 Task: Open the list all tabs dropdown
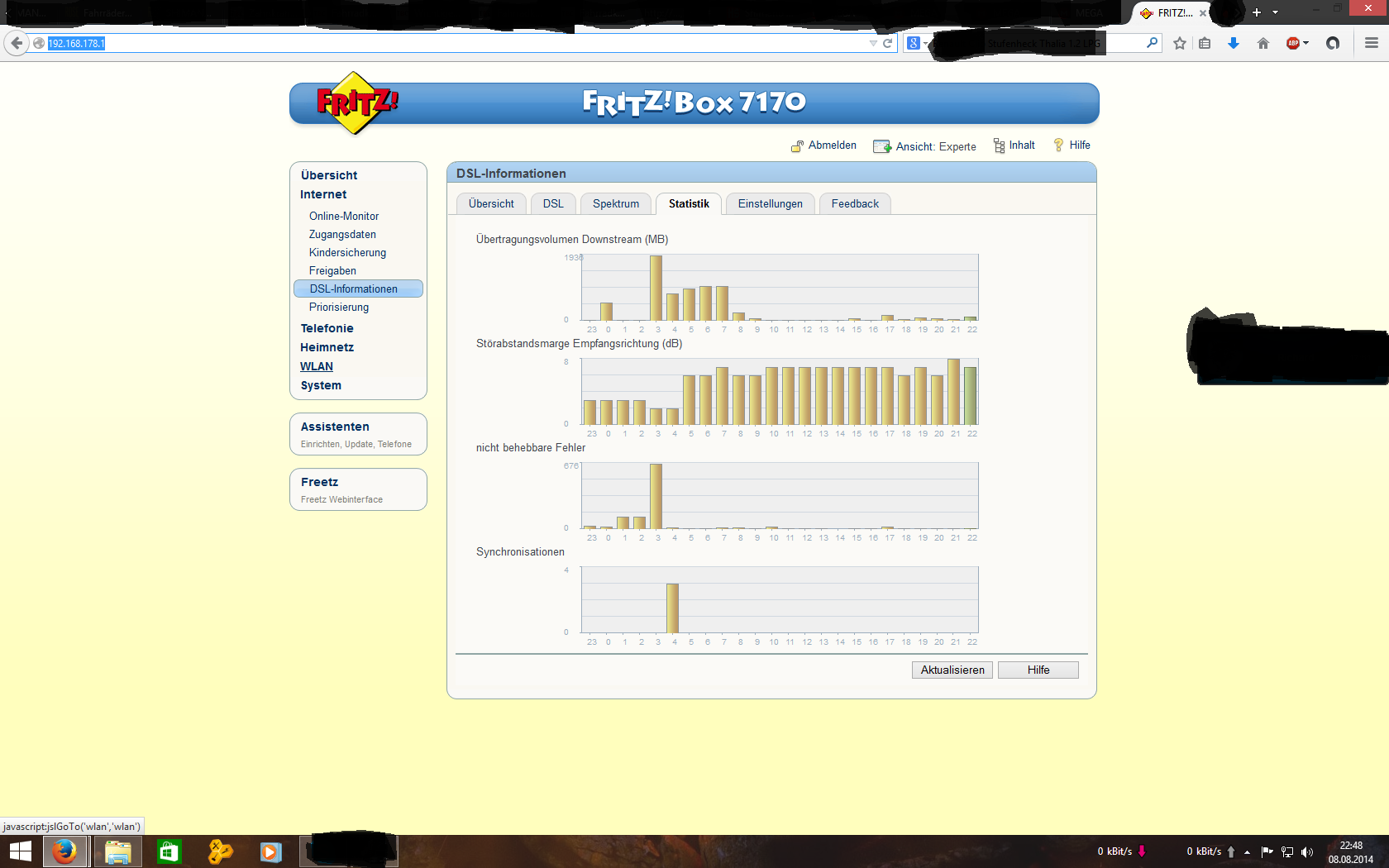tap(1276, 12)
